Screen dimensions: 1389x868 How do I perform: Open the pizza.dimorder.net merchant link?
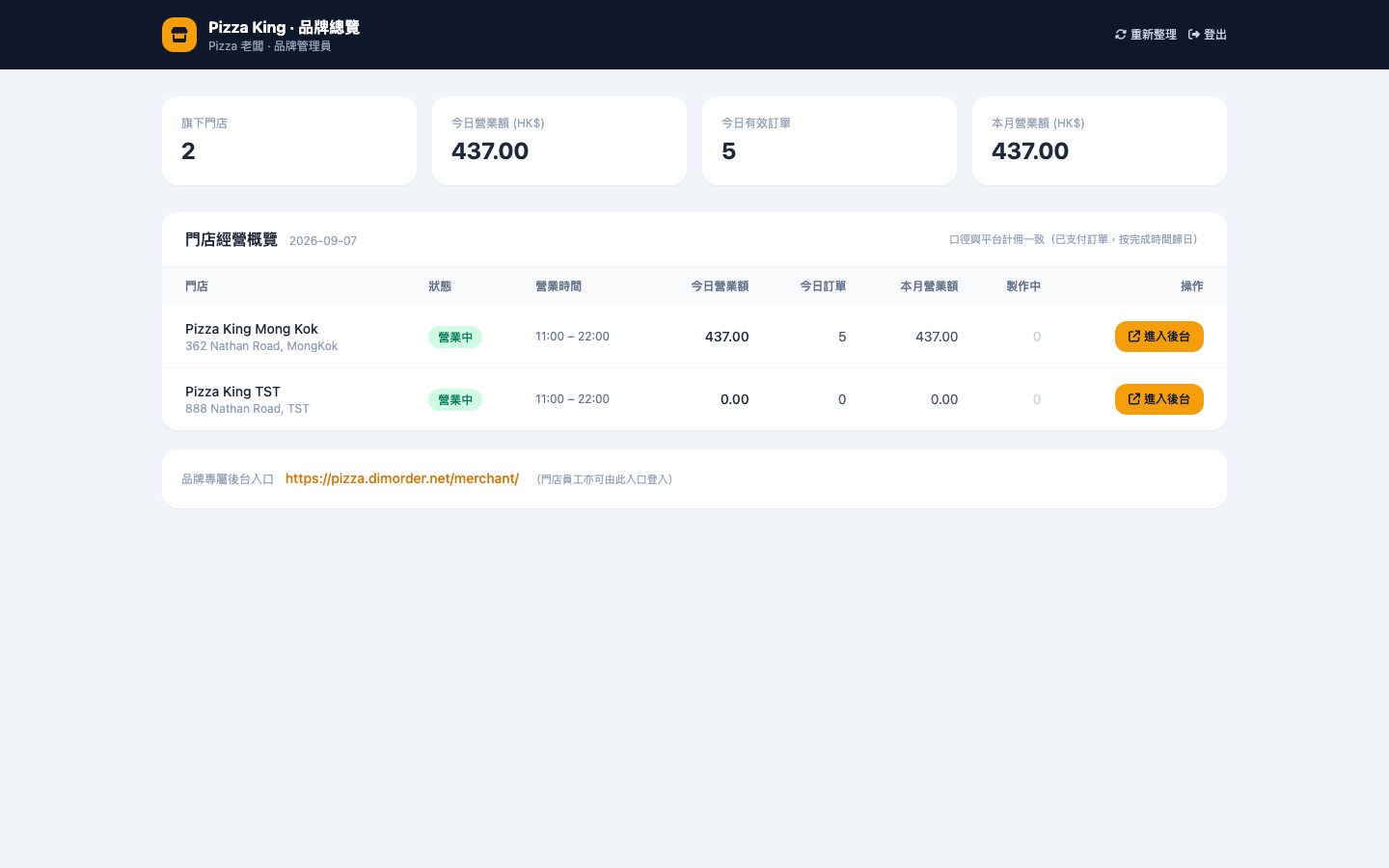coord(402,478)
